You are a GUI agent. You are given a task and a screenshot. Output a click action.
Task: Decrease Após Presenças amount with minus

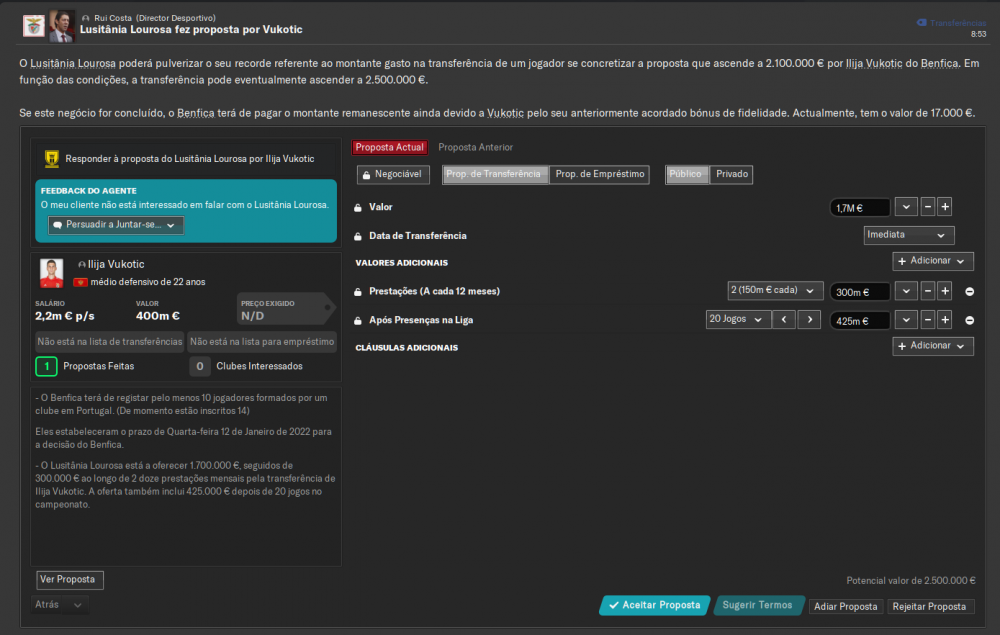[x=928, y=319]
